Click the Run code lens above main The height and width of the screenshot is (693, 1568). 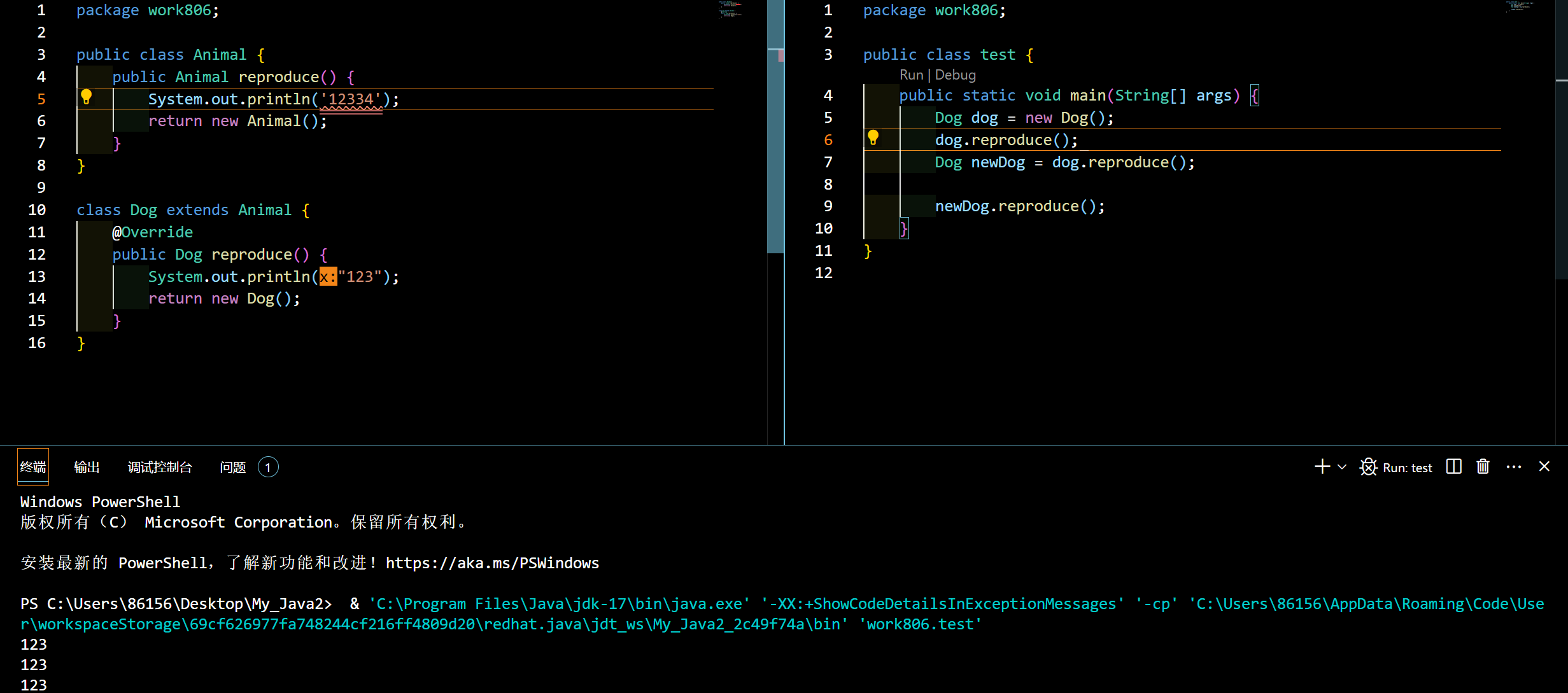911,75
